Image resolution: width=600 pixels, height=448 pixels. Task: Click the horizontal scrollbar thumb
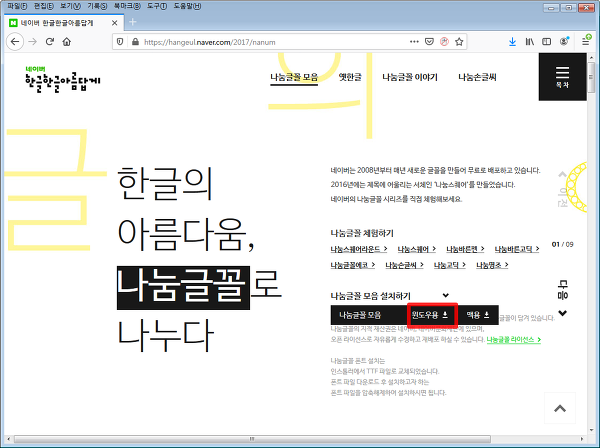pyautogui.click(x=252, y=439)
